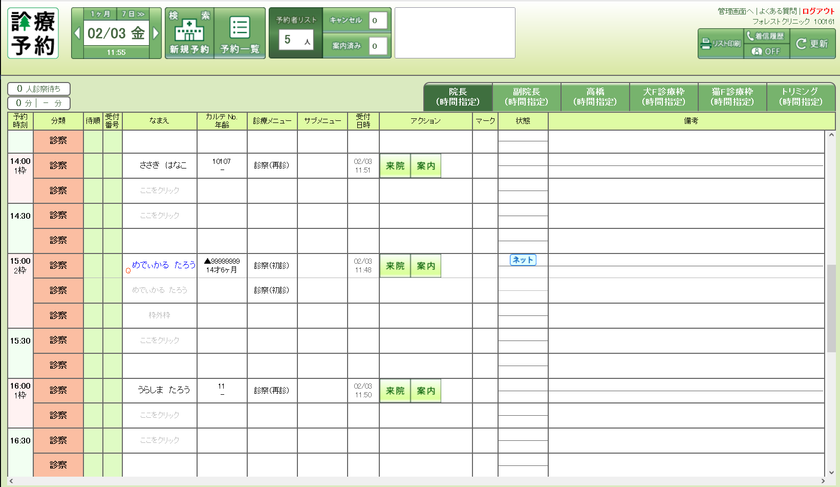The height and width of the screenshot is (487, 840).
Task: Click 来院 for ささき はなこ
Action: pyautogui.click(x=395, y=166)
